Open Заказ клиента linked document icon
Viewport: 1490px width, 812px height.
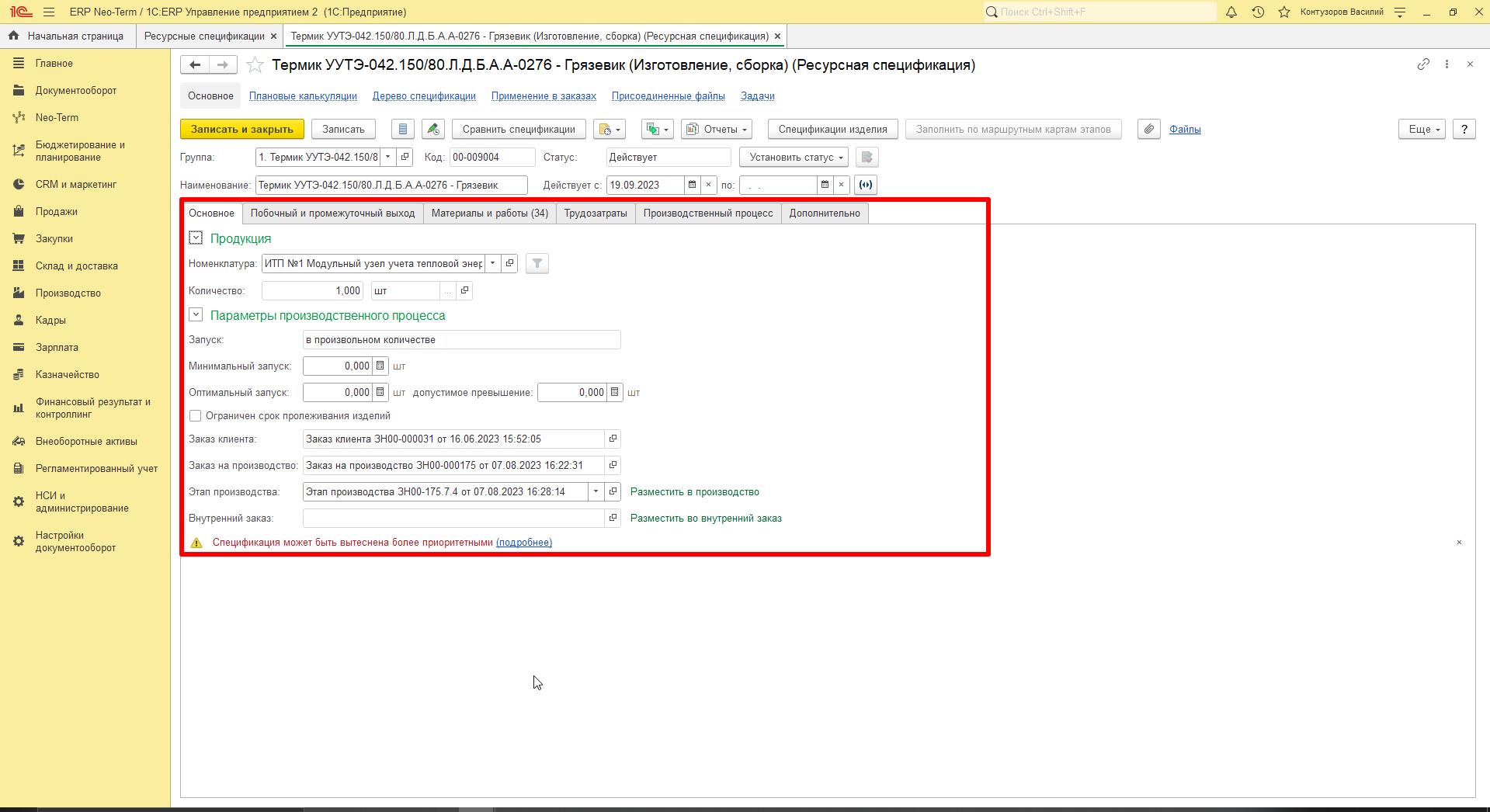pyautogui.click(x=613, y=439)
